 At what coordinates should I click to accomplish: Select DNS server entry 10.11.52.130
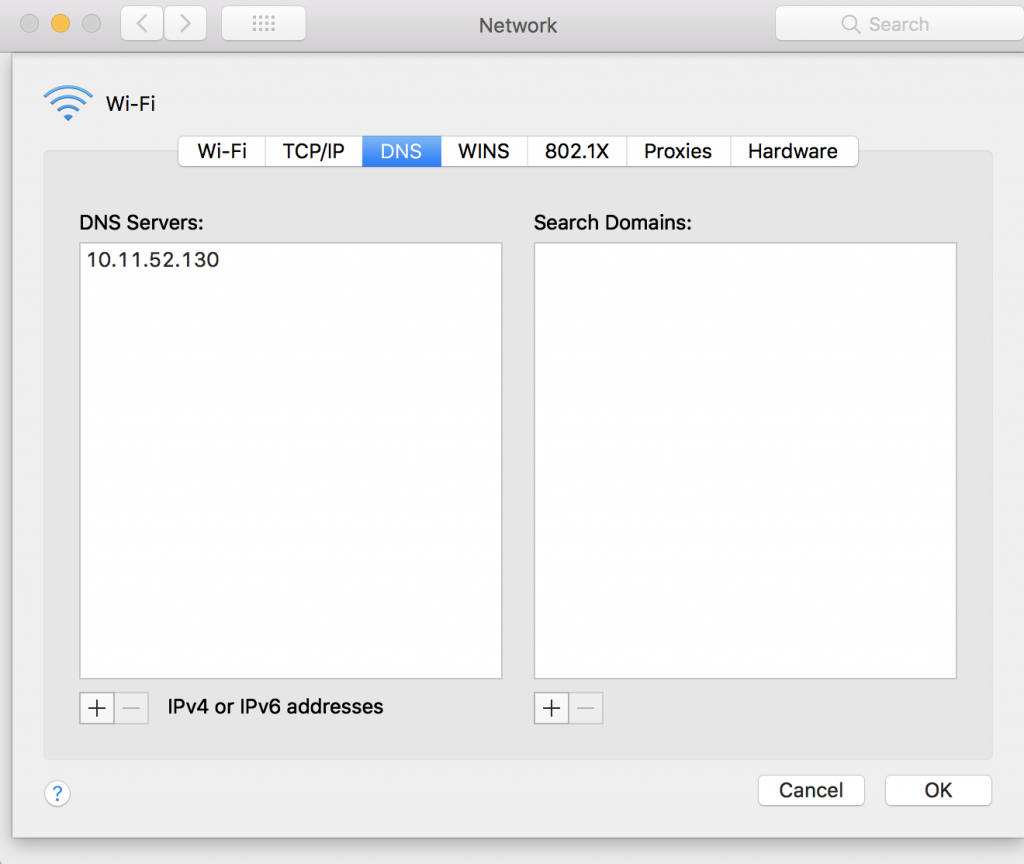[291, 260]
